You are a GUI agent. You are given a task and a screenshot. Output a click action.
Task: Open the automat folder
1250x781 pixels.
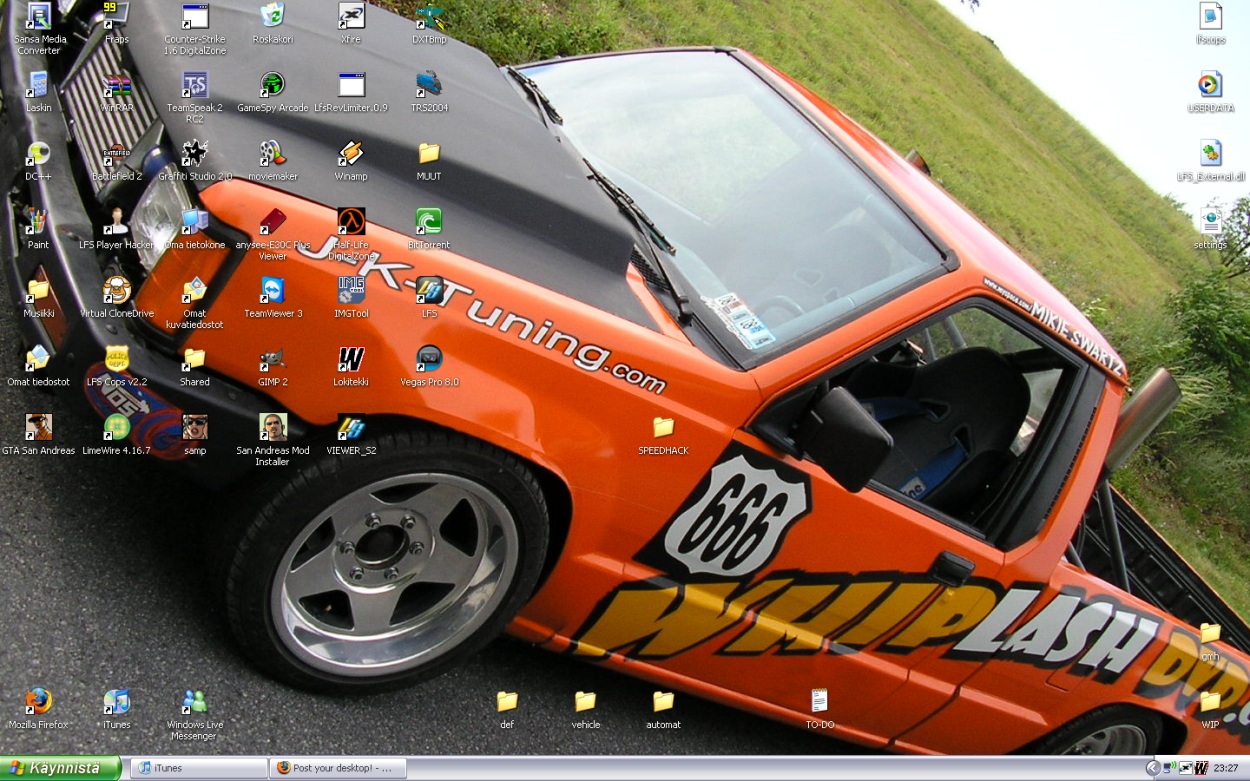[x=663, y=702]
